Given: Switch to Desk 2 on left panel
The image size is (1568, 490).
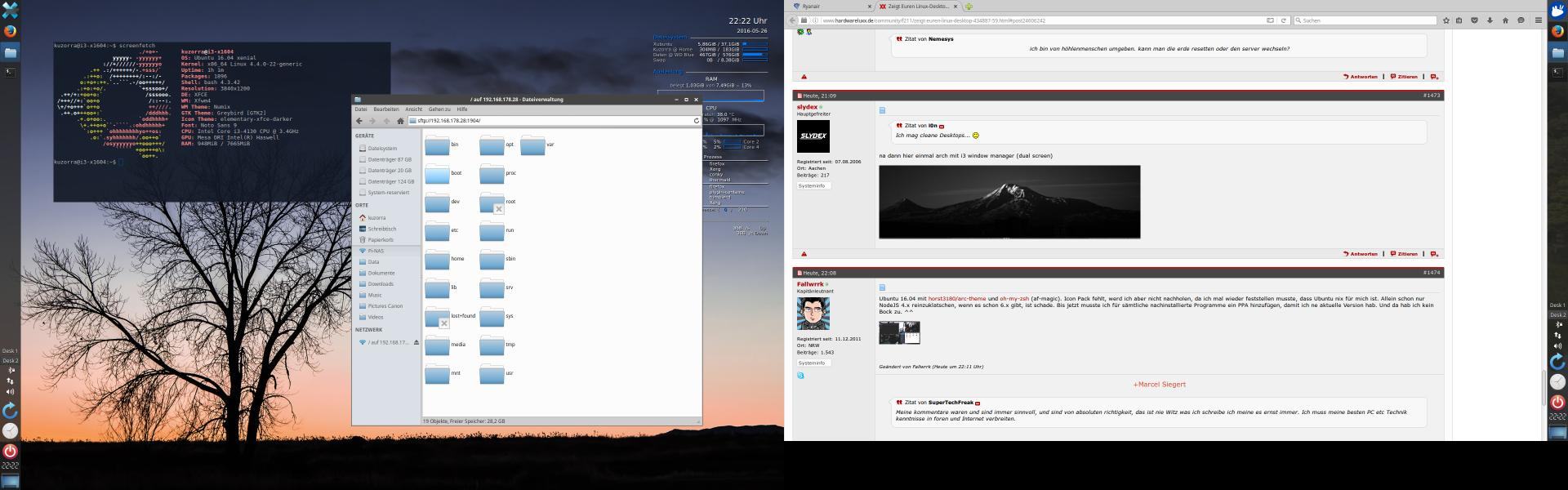Looking at the screenshot, I should pos(10,360).
